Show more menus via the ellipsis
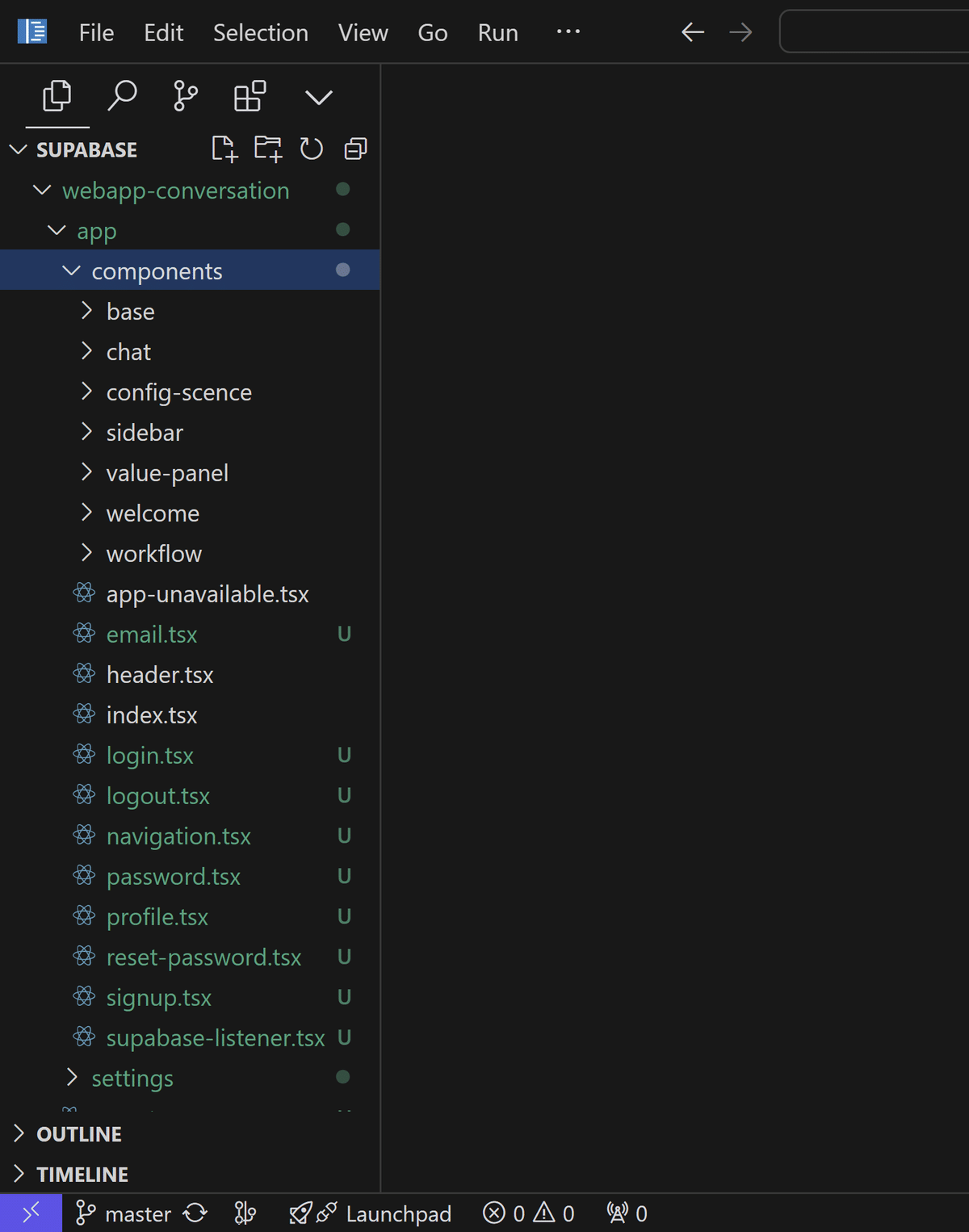The width and height of the screenshot is (969, 1232). (568, 31)
